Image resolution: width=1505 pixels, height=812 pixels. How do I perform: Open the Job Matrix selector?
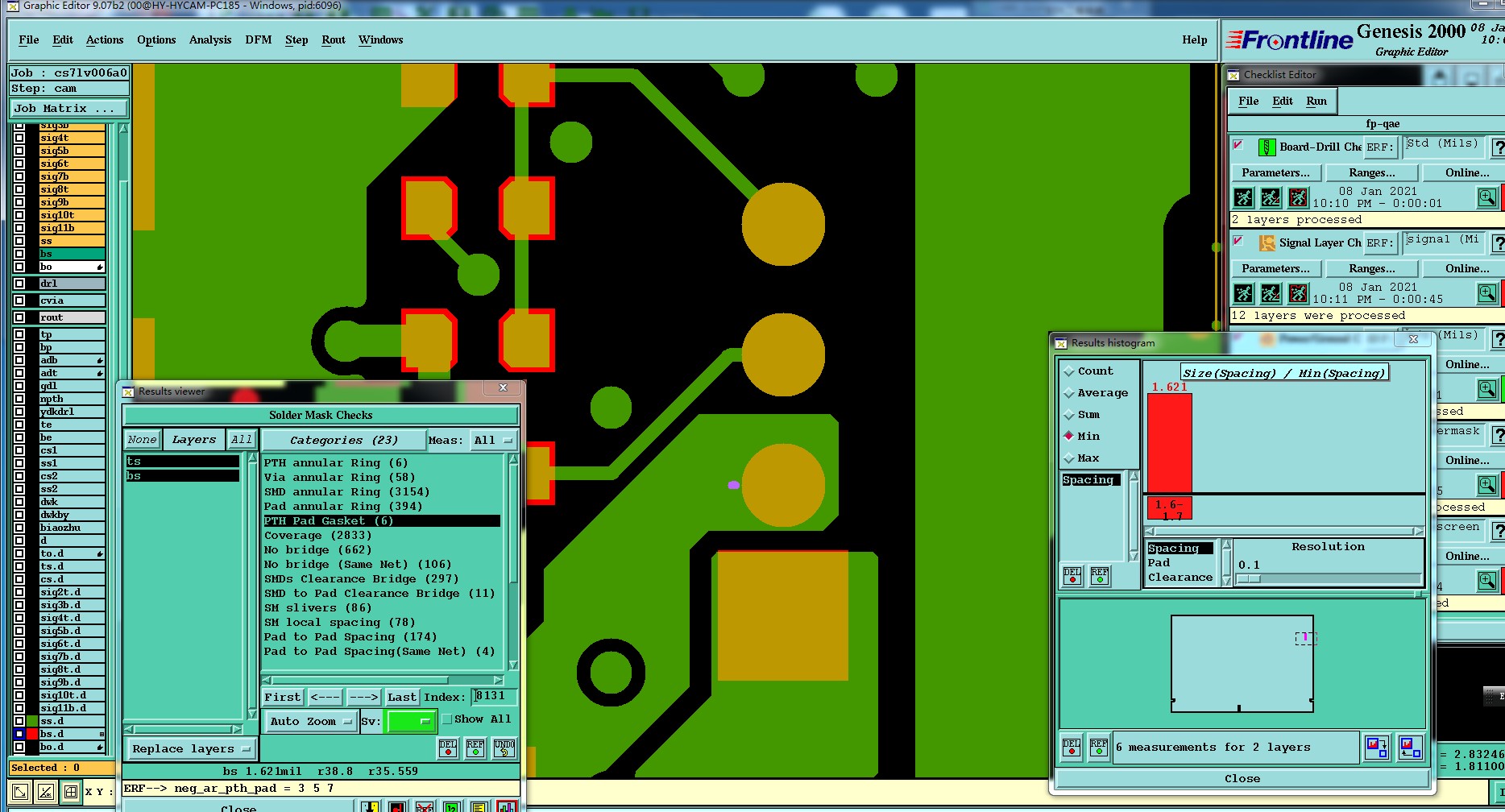(x=68, y=109)
